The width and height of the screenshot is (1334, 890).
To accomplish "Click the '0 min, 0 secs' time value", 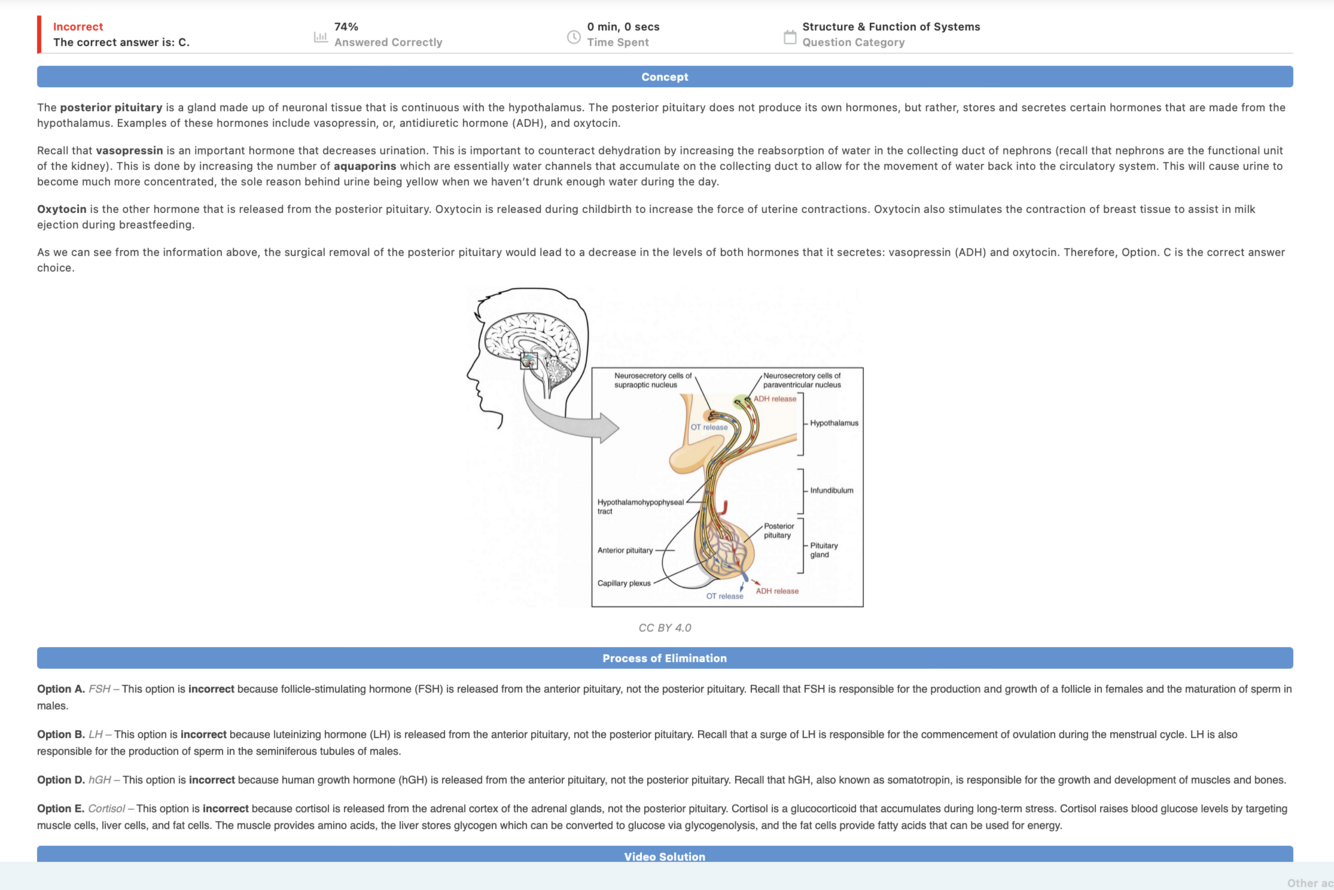I will click(x=623, y=27).
